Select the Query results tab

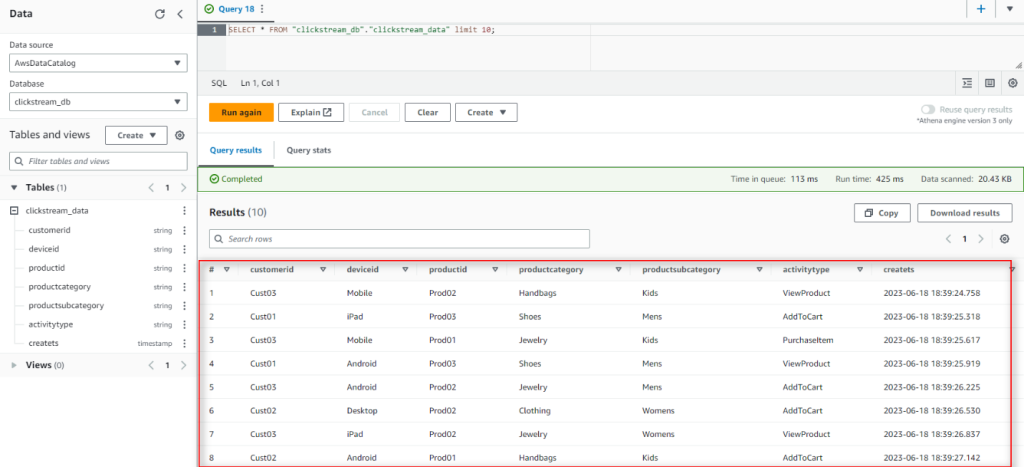point(235,150)
